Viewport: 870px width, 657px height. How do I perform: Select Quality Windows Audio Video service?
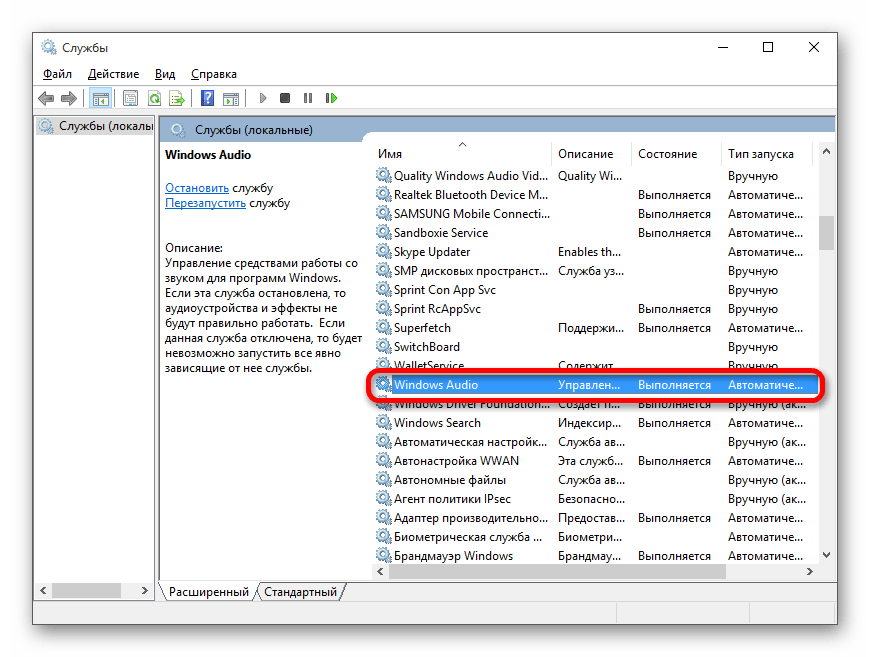coord(595,176)
